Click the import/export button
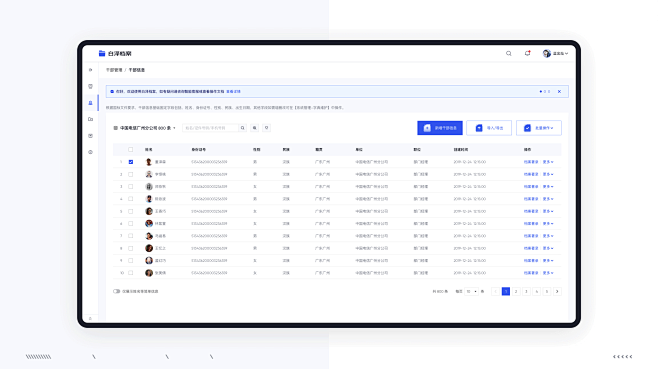658x369 pixels. (x=489, y=128)
